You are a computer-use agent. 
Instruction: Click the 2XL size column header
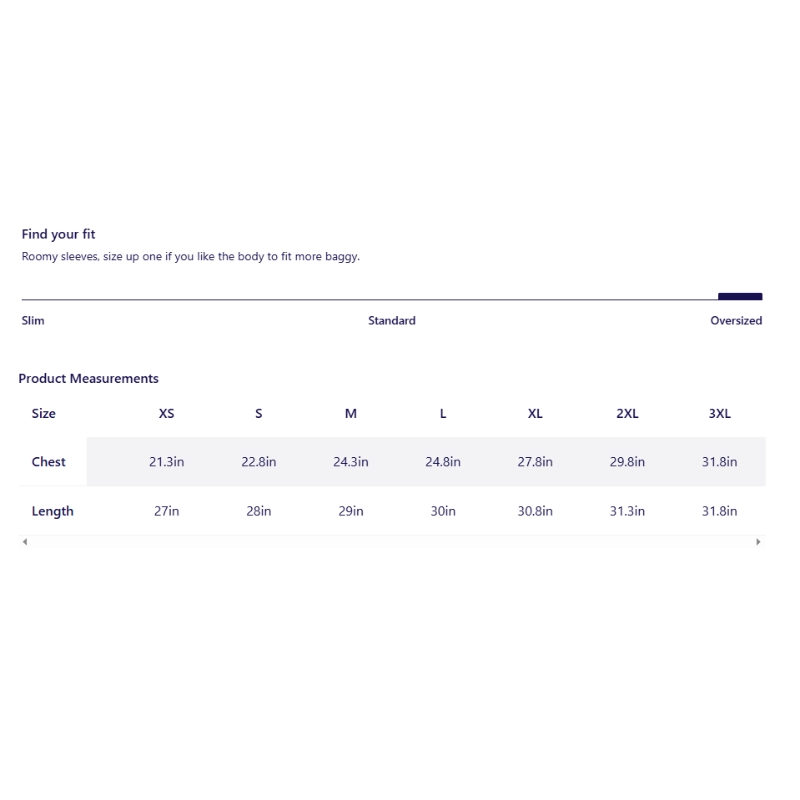tap(627, 414)
